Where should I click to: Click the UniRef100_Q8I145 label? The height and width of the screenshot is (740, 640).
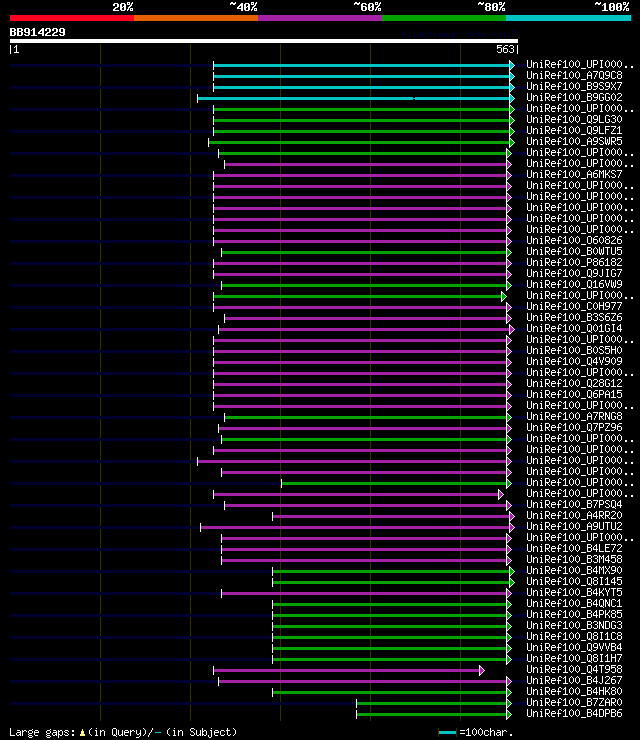point(574,581)
